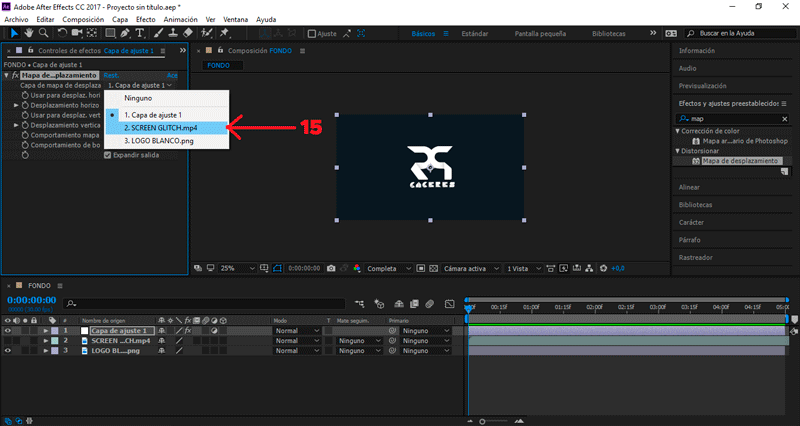Open the Cámara activa view dropdown
800x426 pixels.
coord(471,268)
